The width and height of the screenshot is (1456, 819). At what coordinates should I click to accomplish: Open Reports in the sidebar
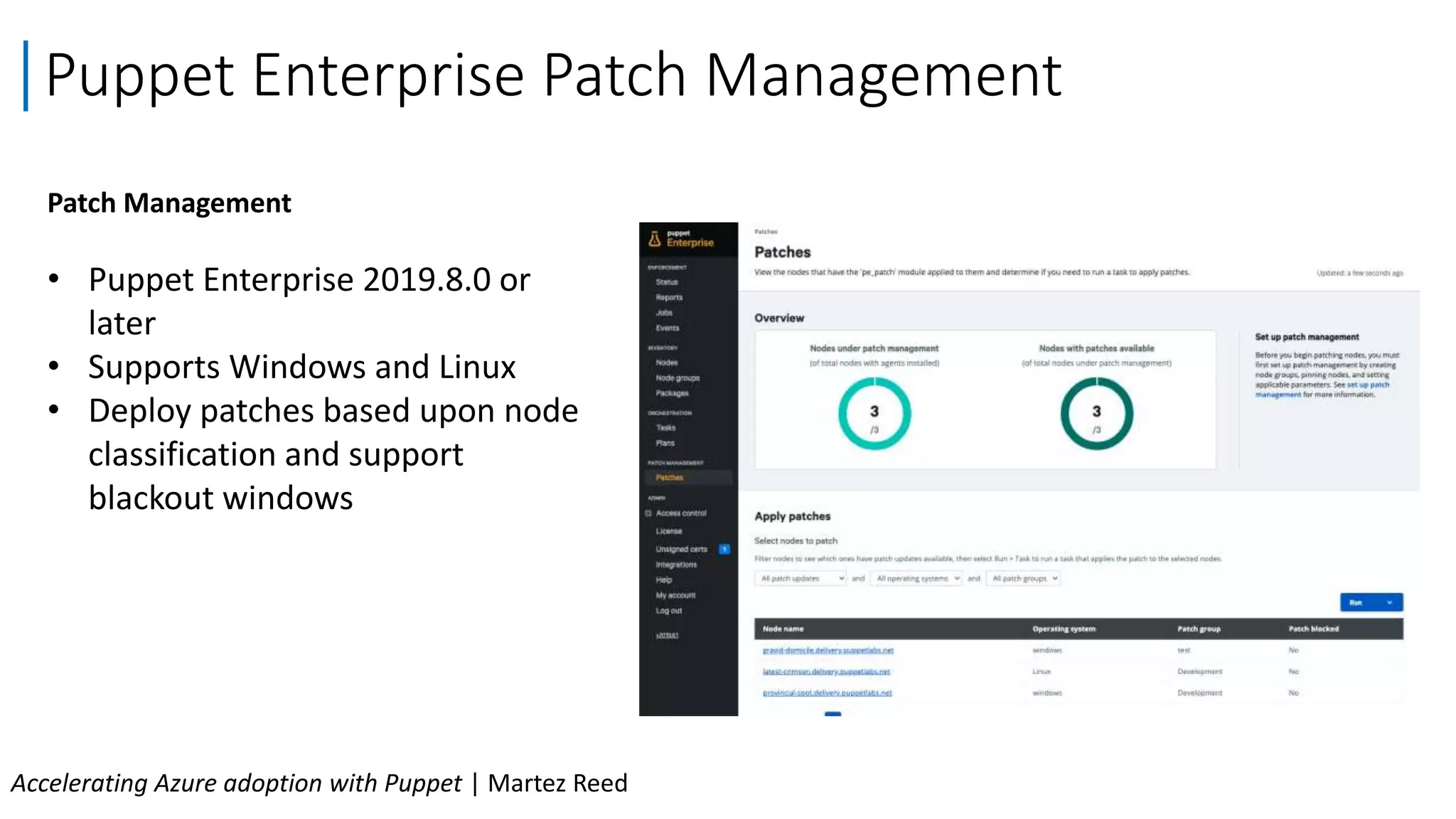coord(669,297)
